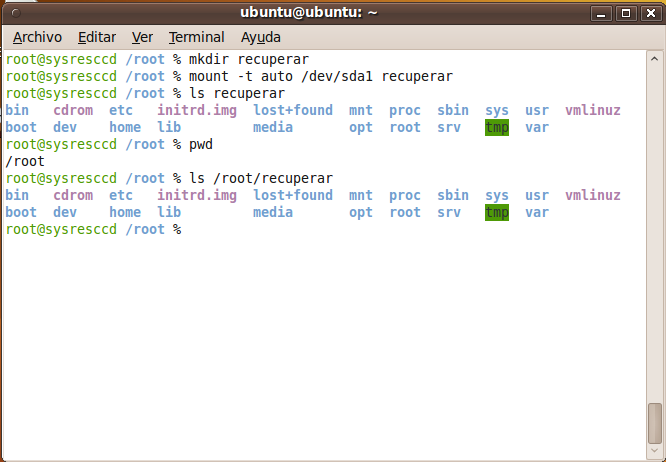Minimize the terminal window

[x=601, y=14]
